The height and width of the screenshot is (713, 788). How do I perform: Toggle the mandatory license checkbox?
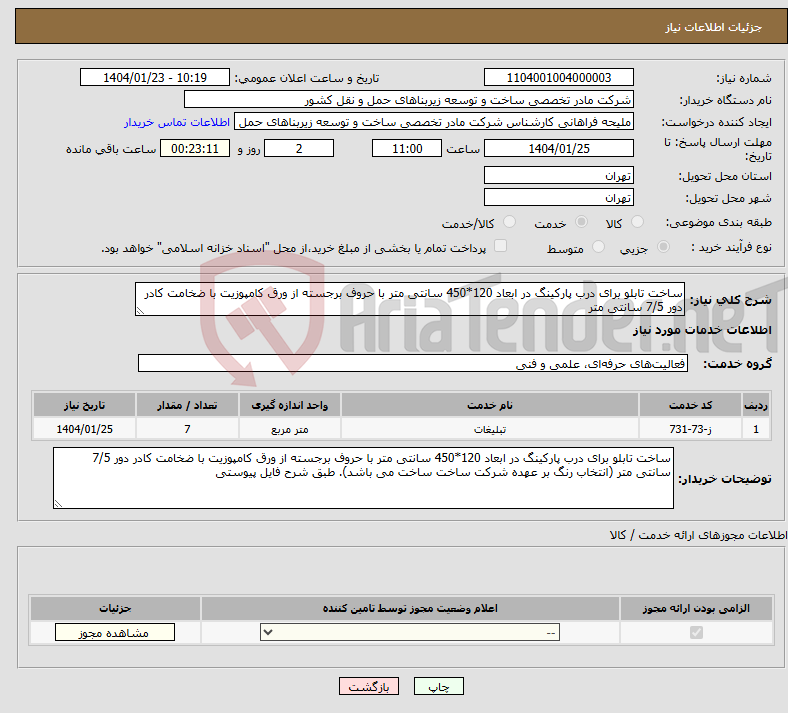click(x=696, y=632)
